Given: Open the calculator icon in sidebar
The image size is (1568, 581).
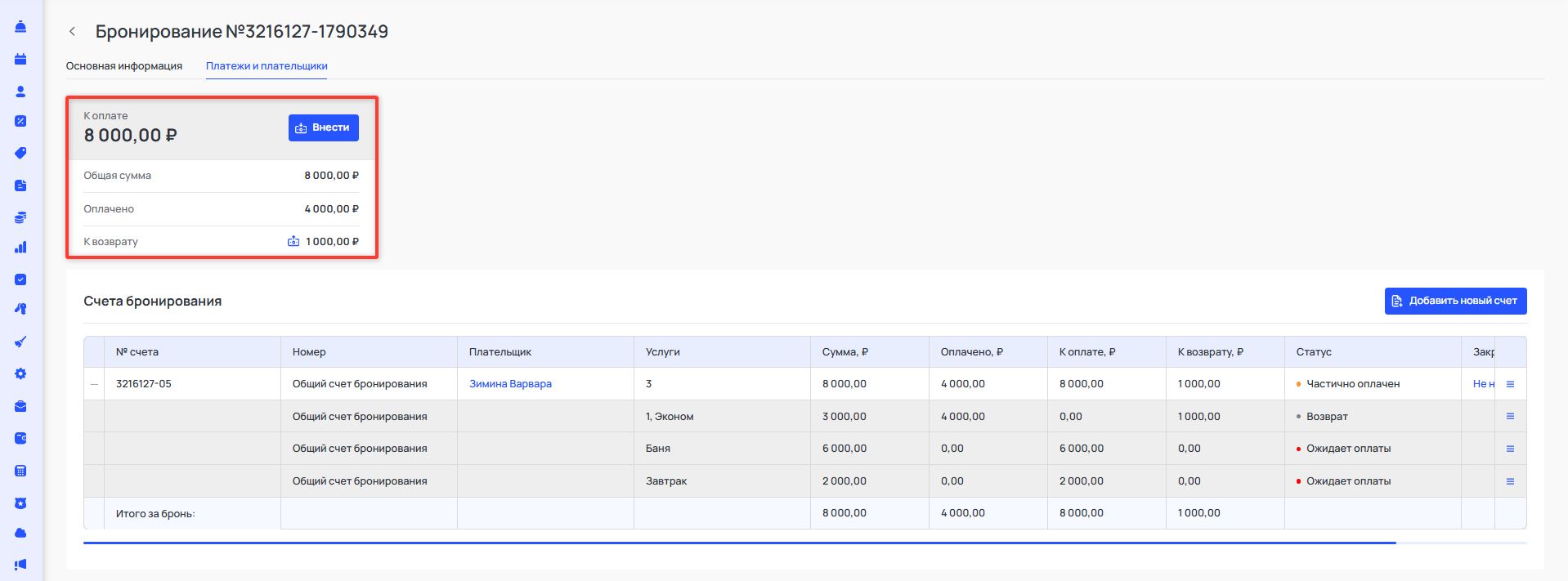Looking at the screenshot, I should point(20,471).
